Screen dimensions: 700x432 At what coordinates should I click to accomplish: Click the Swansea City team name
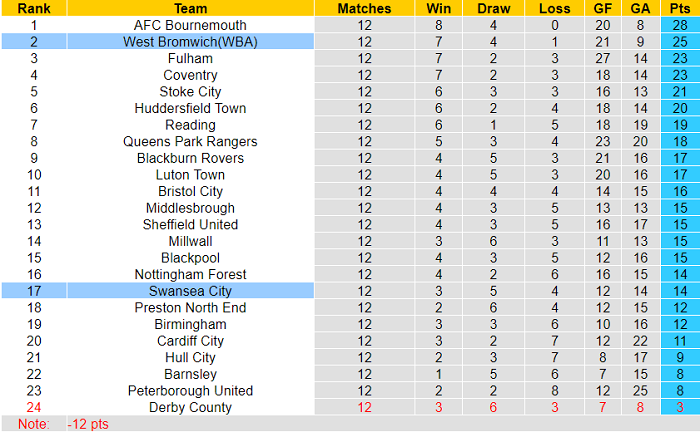coord(190,291)
